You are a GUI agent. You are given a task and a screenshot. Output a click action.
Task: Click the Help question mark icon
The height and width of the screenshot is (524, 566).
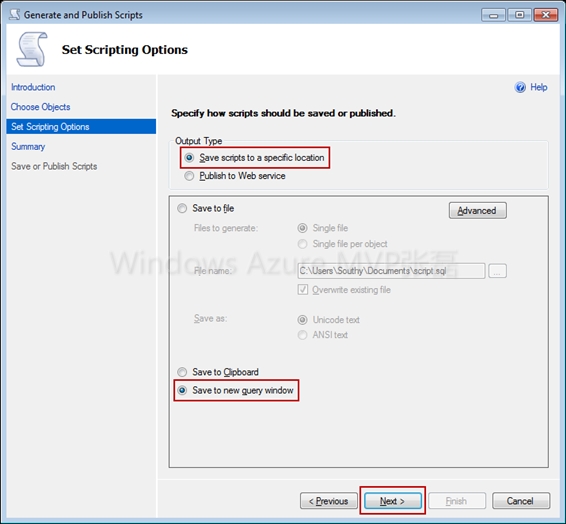coord(520,87)
